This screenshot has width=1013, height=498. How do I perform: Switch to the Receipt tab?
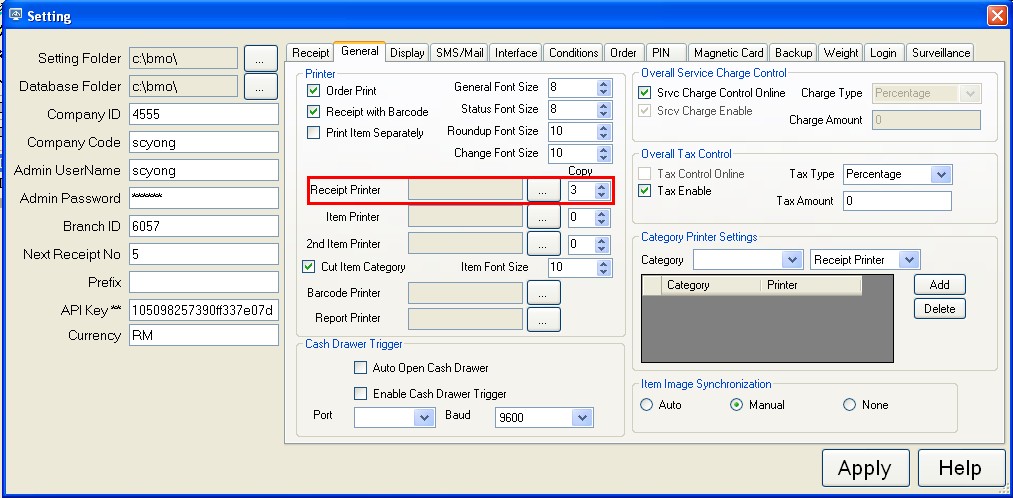click(x=311, y=53)
